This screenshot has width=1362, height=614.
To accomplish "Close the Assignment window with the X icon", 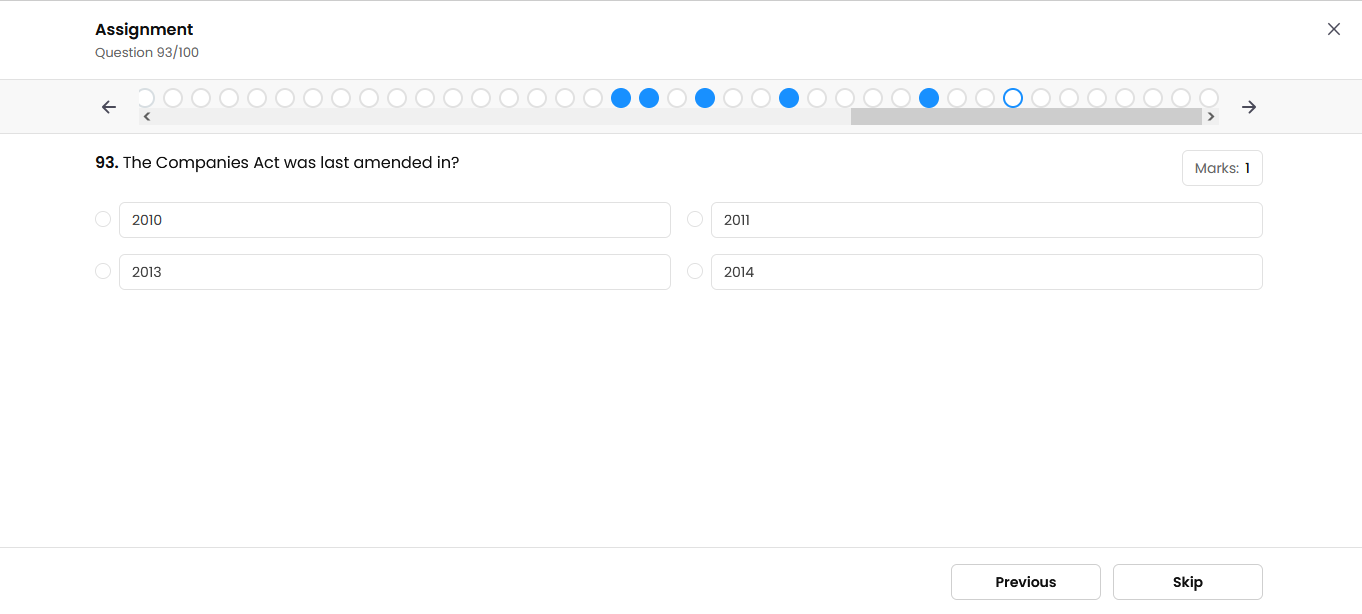I will click(1333, 29).
